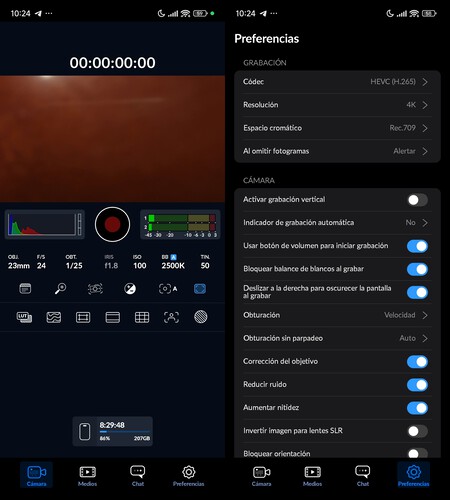
Task: Tap do-not-disturb moon icon in left status bar
Action: click(x=161, y=13)
